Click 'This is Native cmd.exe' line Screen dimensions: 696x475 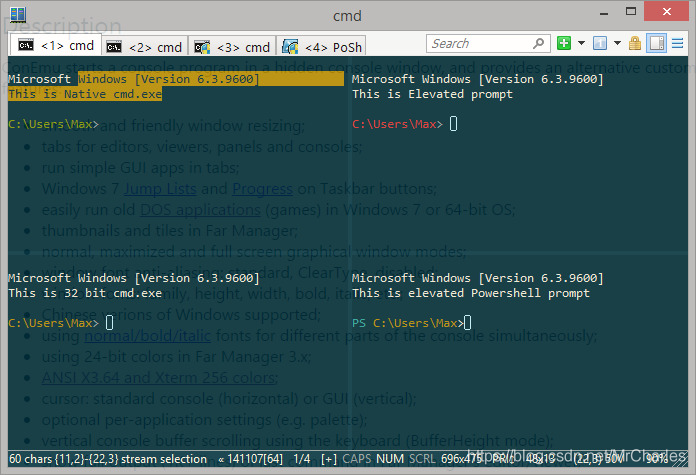coord(85,94)
